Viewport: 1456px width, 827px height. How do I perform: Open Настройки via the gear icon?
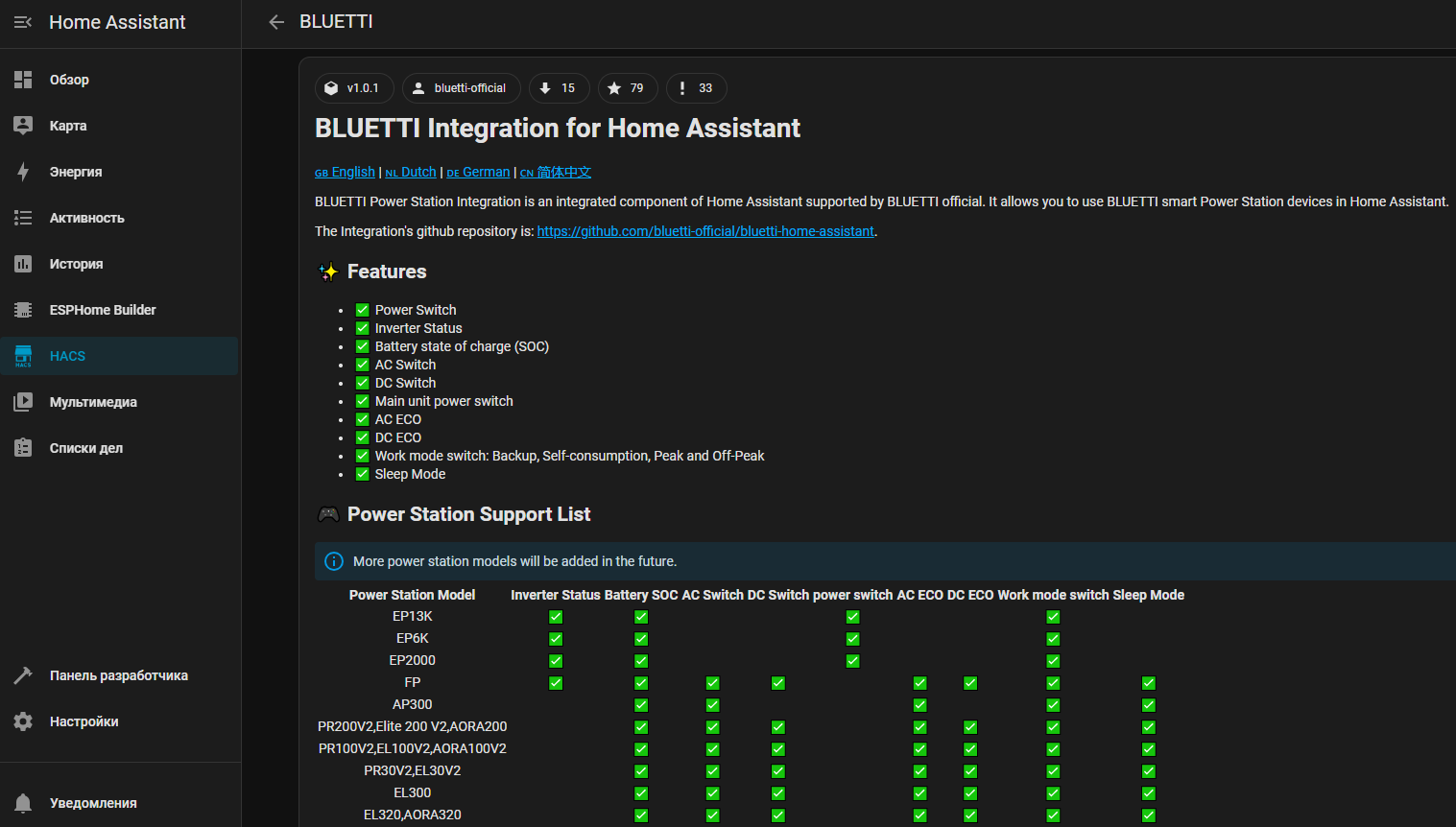click(23, 721)
